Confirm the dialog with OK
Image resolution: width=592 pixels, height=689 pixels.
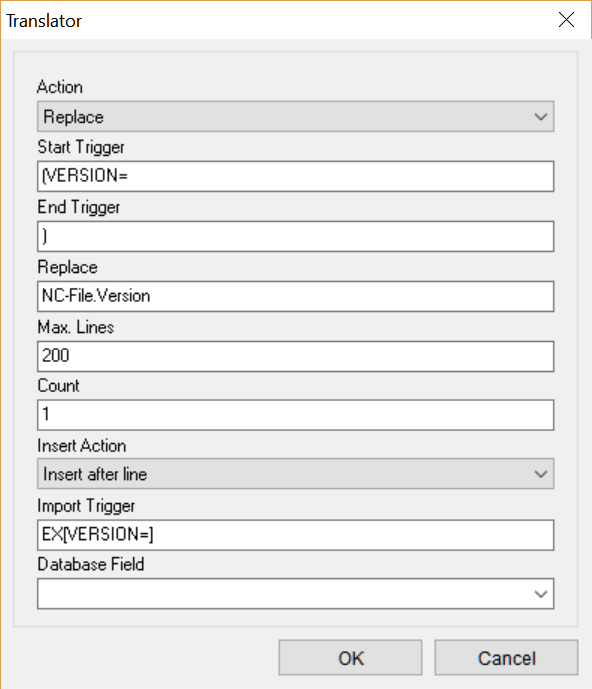tap(350, 657)
